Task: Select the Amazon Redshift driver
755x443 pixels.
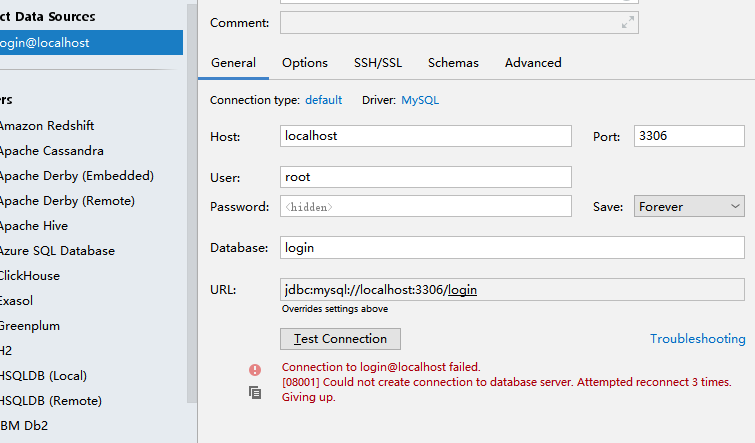Action: pos(47,126)
